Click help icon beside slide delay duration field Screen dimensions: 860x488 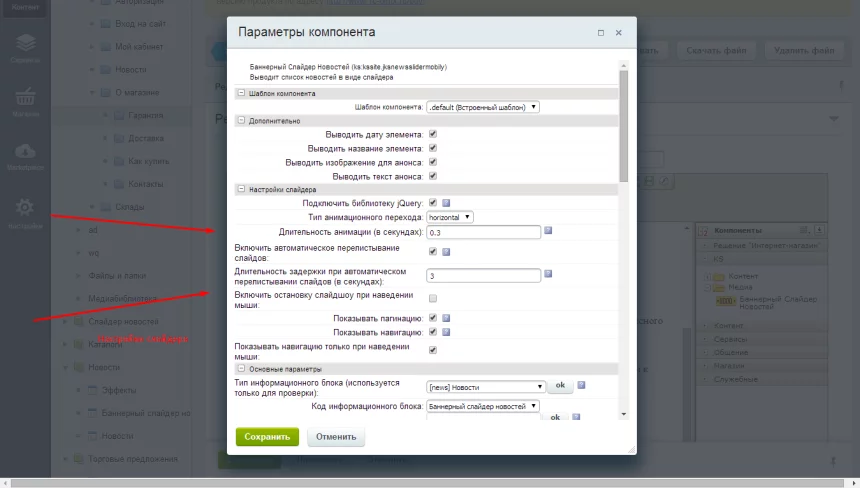549,274
